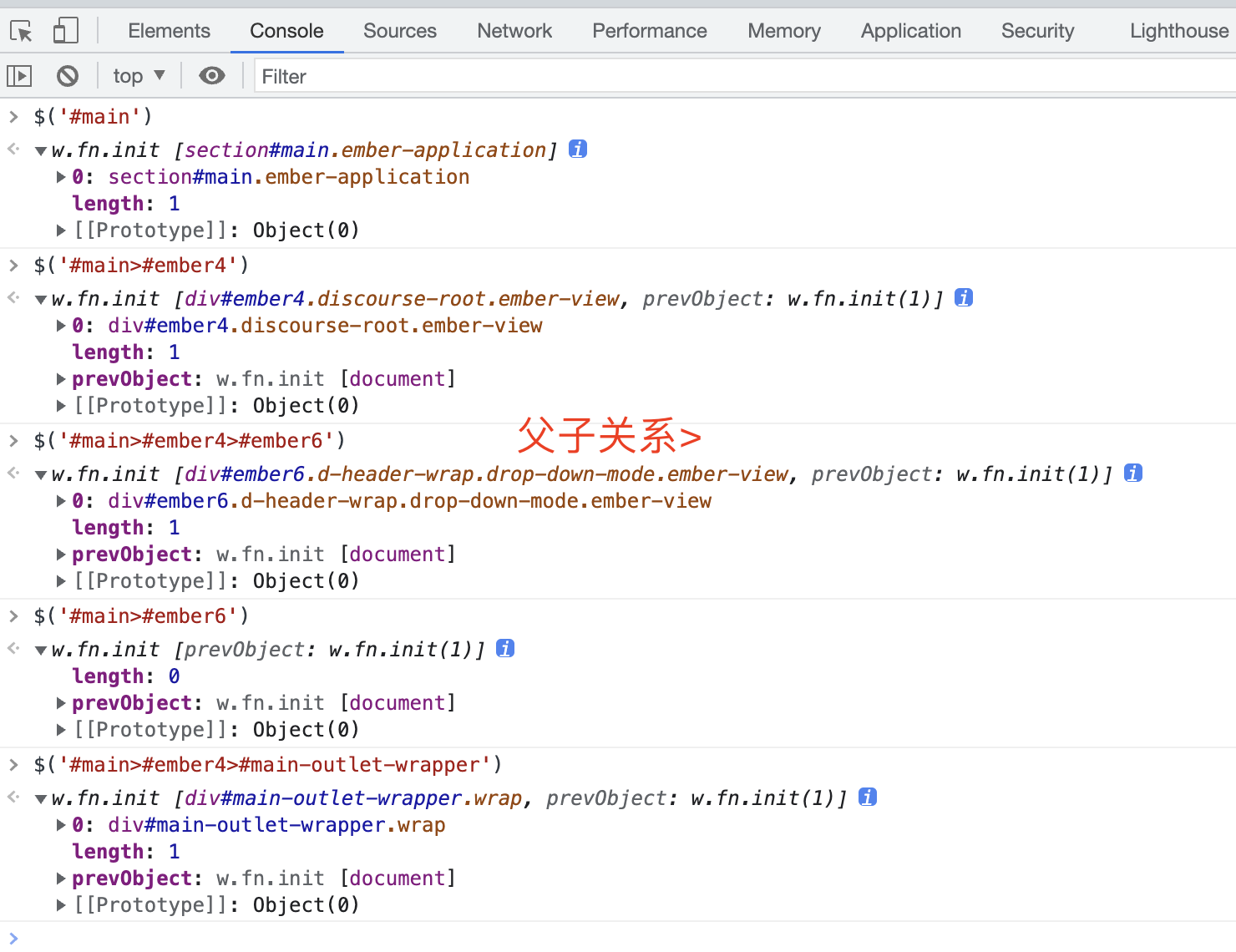Expand [[Prototype]] under the ember4 result
This screenshot has width=1236, height=952.
pos(61,406)
